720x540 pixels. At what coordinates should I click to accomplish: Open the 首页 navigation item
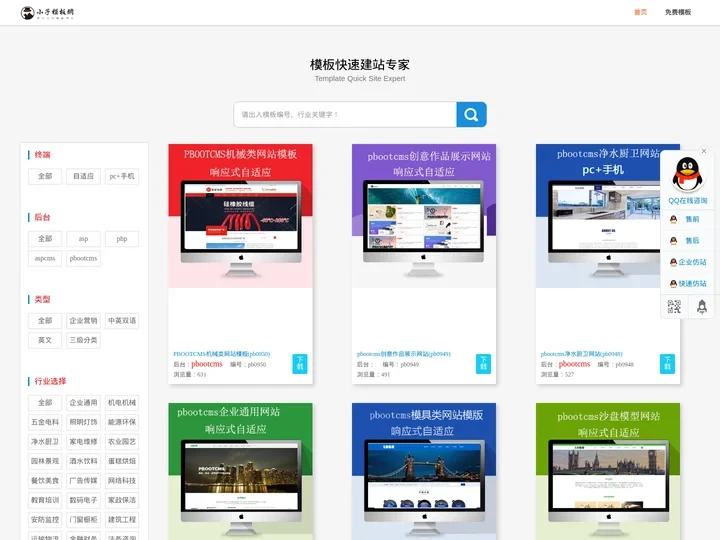coord(641,12)
